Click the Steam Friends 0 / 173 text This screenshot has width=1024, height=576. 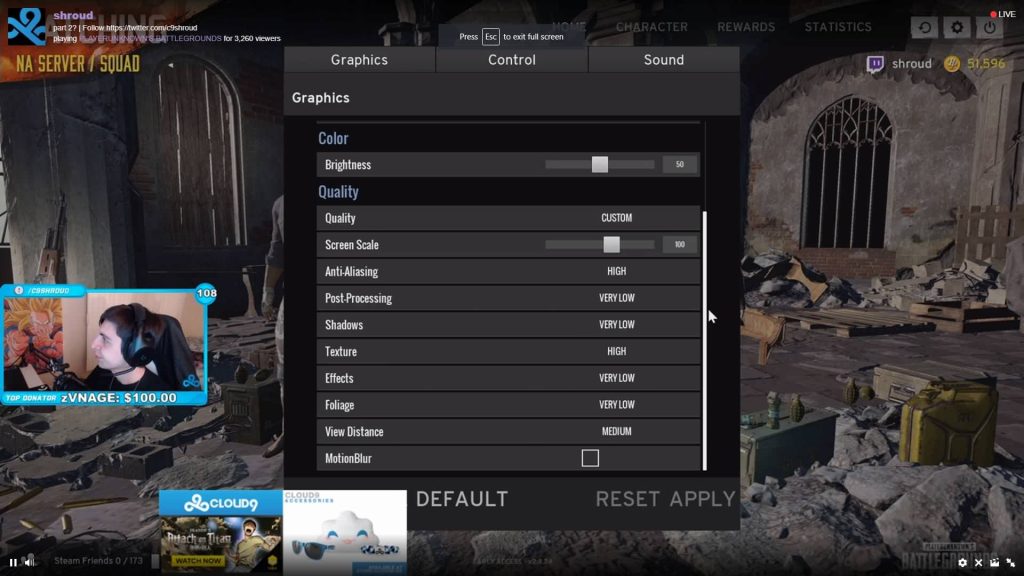click(x=98, y=560)
